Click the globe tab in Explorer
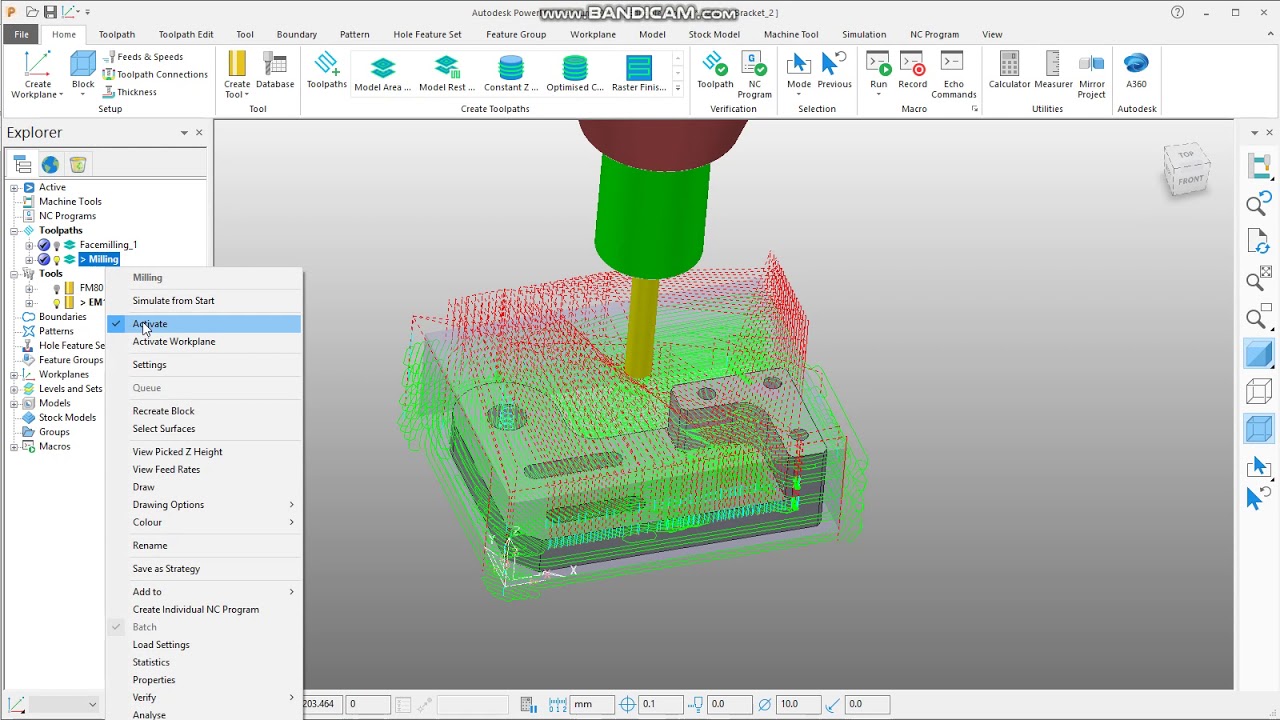Viewport: 1280px width, 720px height. 50,165
